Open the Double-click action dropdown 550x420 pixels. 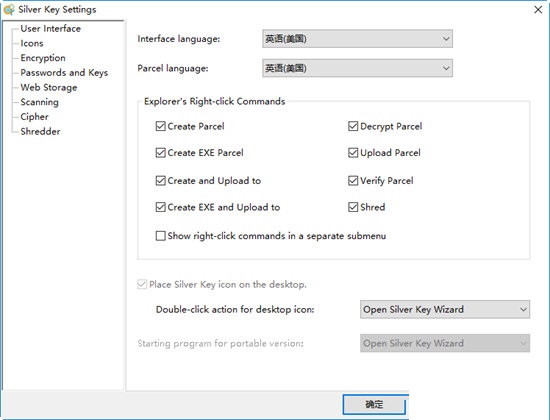445,309
